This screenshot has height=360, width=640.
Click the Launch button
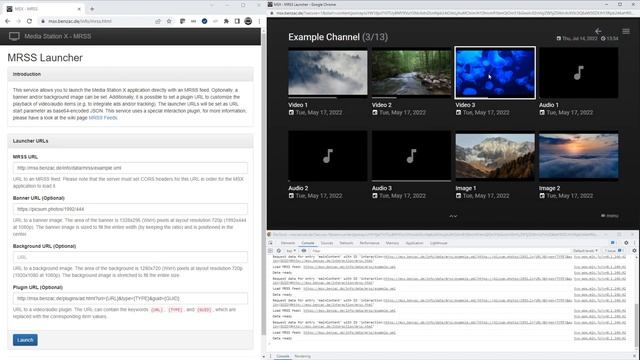25,340
